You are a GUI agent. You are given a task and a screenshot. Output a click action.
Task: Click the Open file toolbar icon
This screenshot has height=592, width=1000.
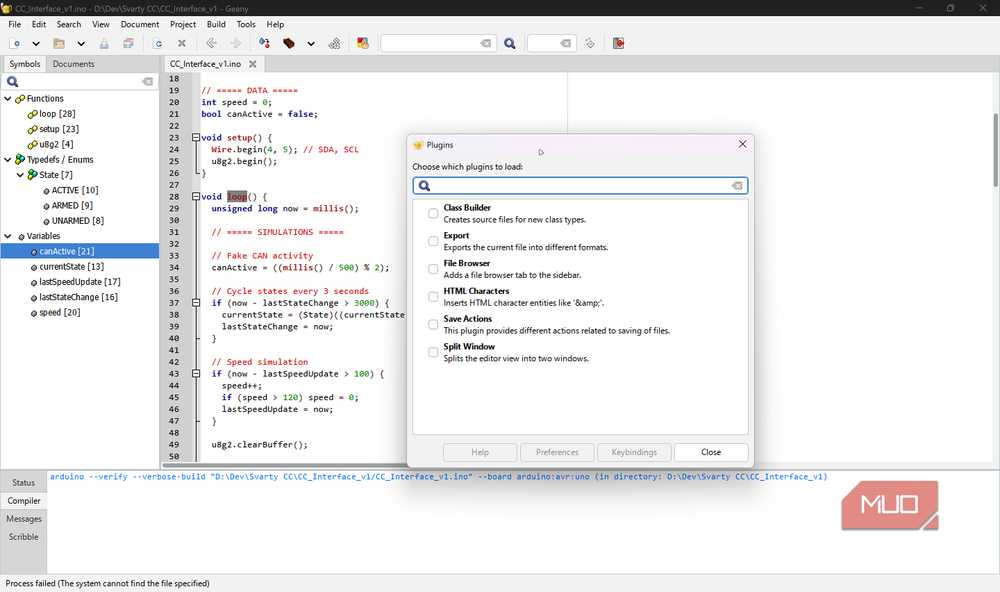(59, 43)
